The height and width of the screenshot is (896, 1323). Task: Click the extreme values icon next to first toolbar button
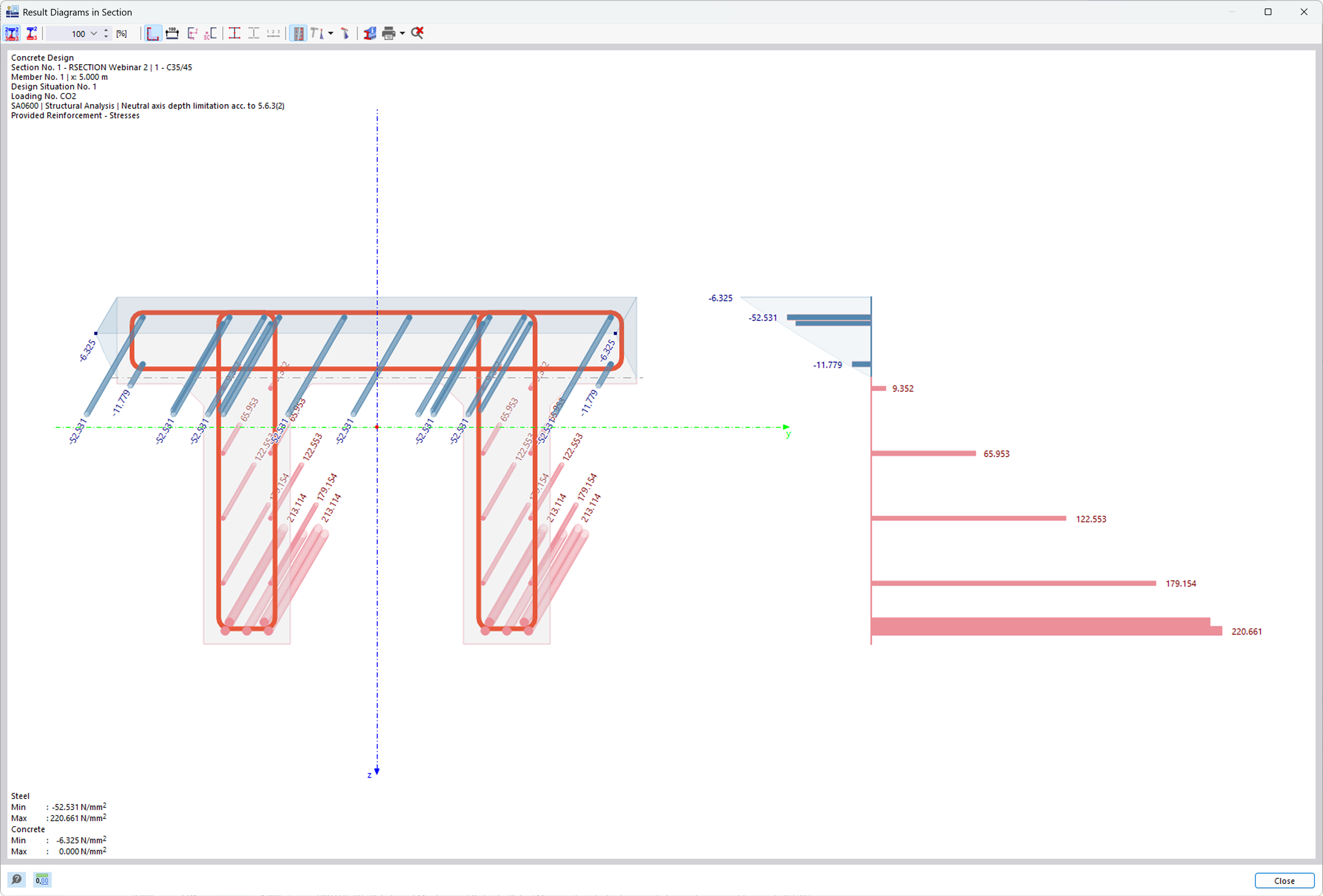coord(32,34)
